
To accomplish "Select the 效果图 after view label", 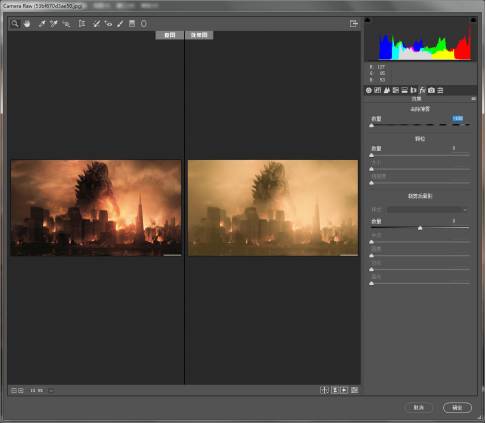I will click(x=199, y=35).
